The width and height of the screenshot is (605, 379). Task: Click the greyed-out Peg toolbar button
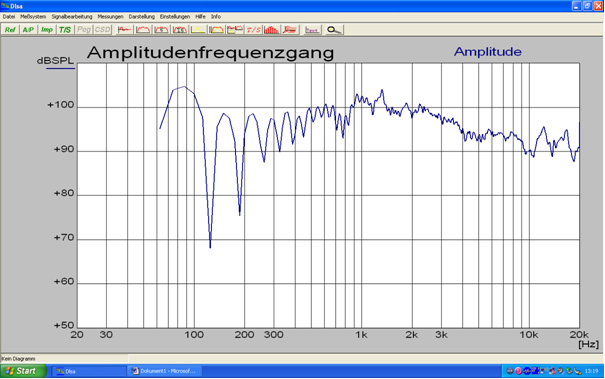click(84, 30)
